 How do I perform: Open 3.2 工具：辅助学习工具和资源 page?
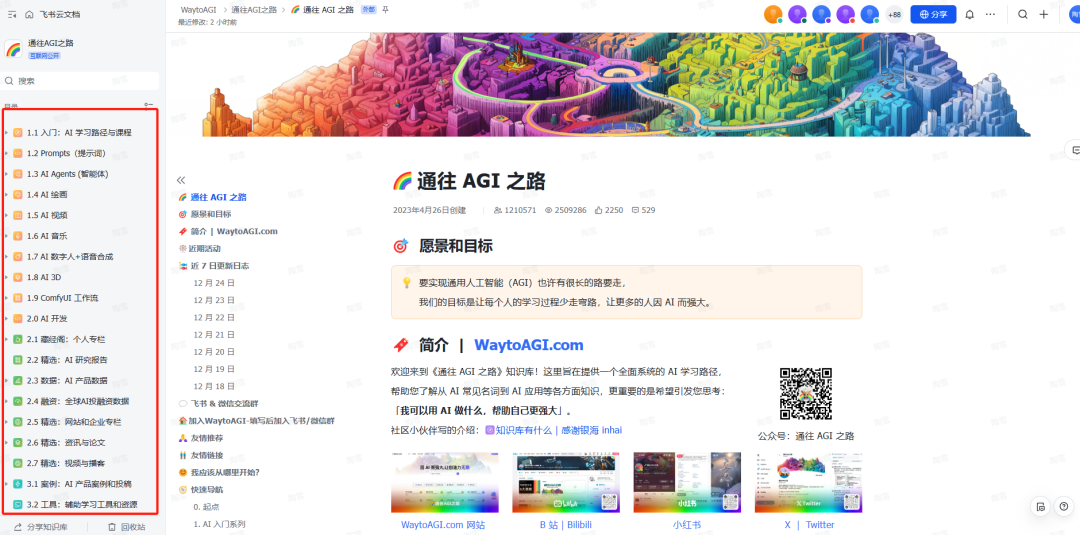coord(81,504)
